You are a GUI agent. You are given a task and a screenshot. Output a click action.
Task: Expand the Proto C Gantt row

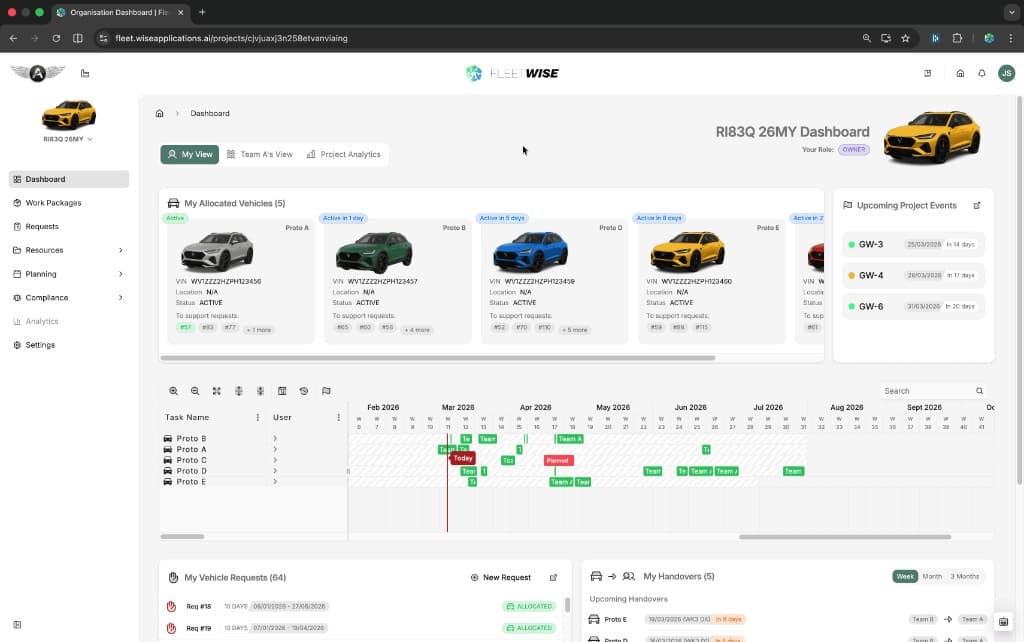[275, 460]
